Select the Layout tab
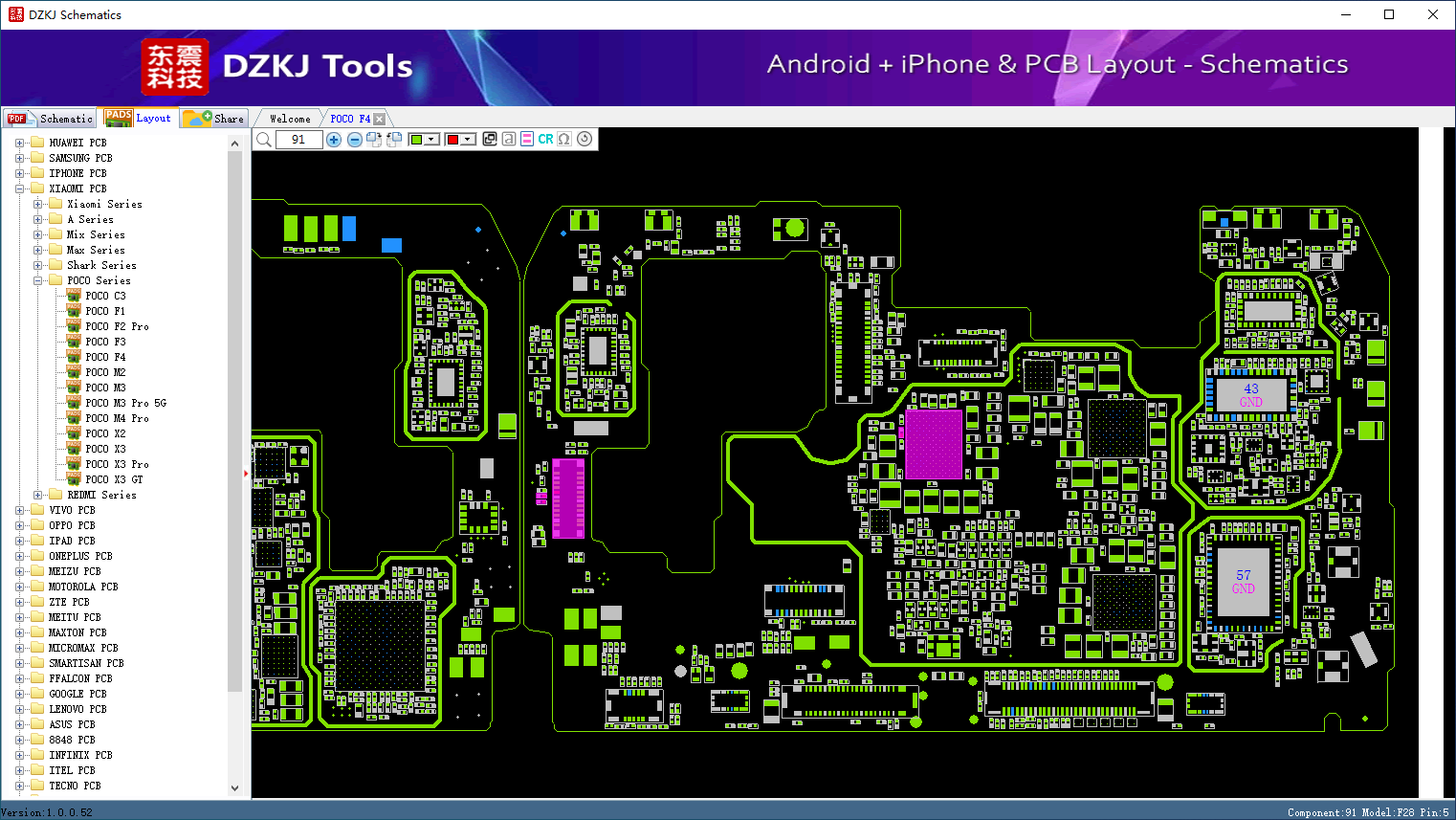The width and height of the screenshot is (1456, 820). [139, 118]
